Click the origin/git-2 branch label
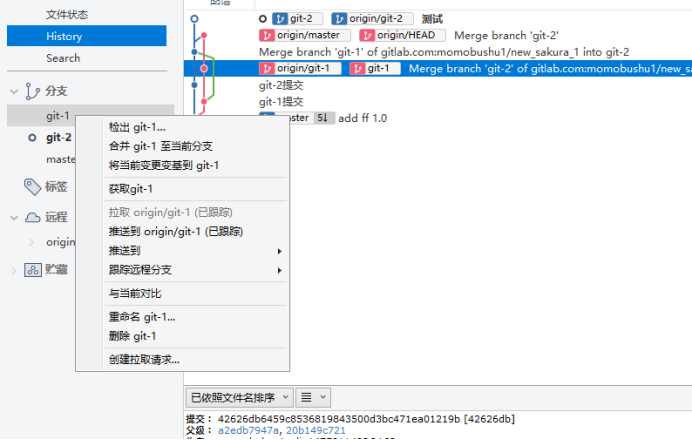The width and height of the screenshot is (692, 440). (x=372, y=19)
